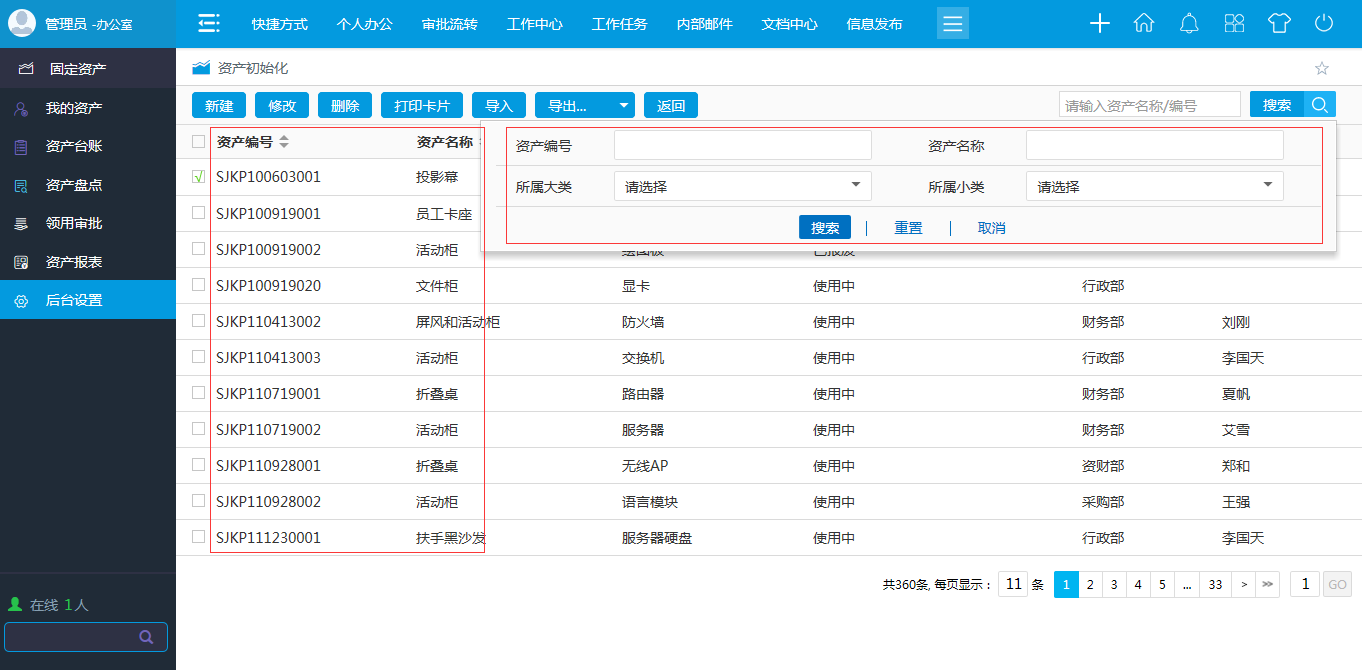Click the star to favorite 资产初始化
Image resolution: width=1362 pixels, height=670 pixels.
(1322, 68)
